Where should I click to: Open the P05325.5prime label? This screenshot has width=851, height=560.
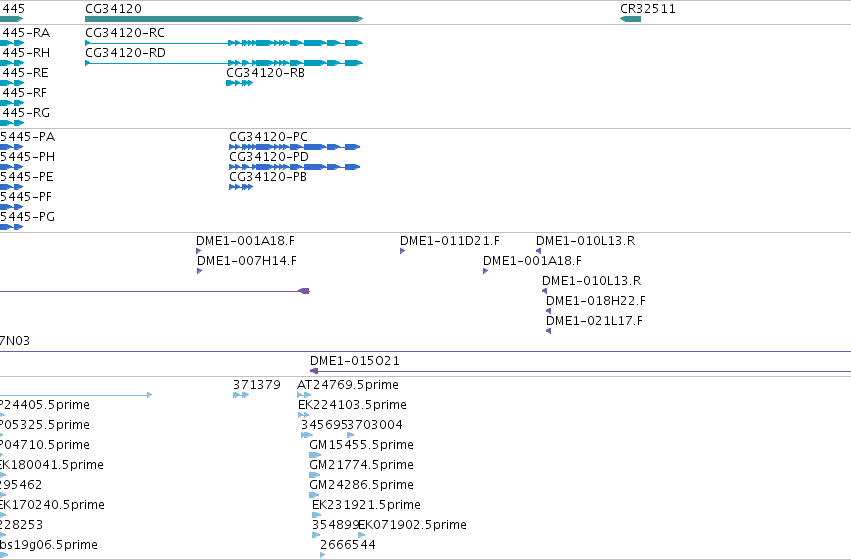(45, 425)
